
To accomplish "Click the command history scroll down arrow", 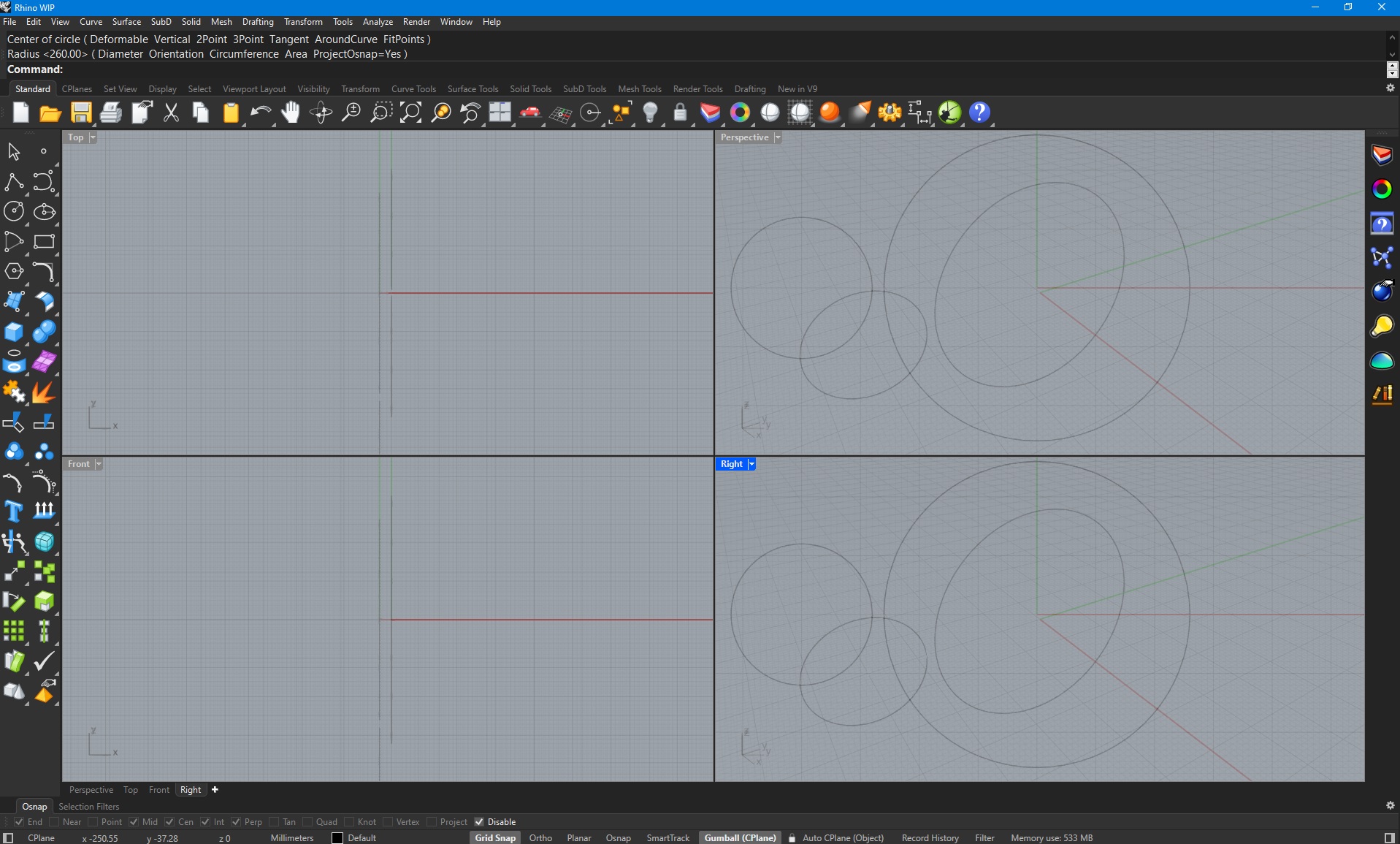I will point(1392,54).
